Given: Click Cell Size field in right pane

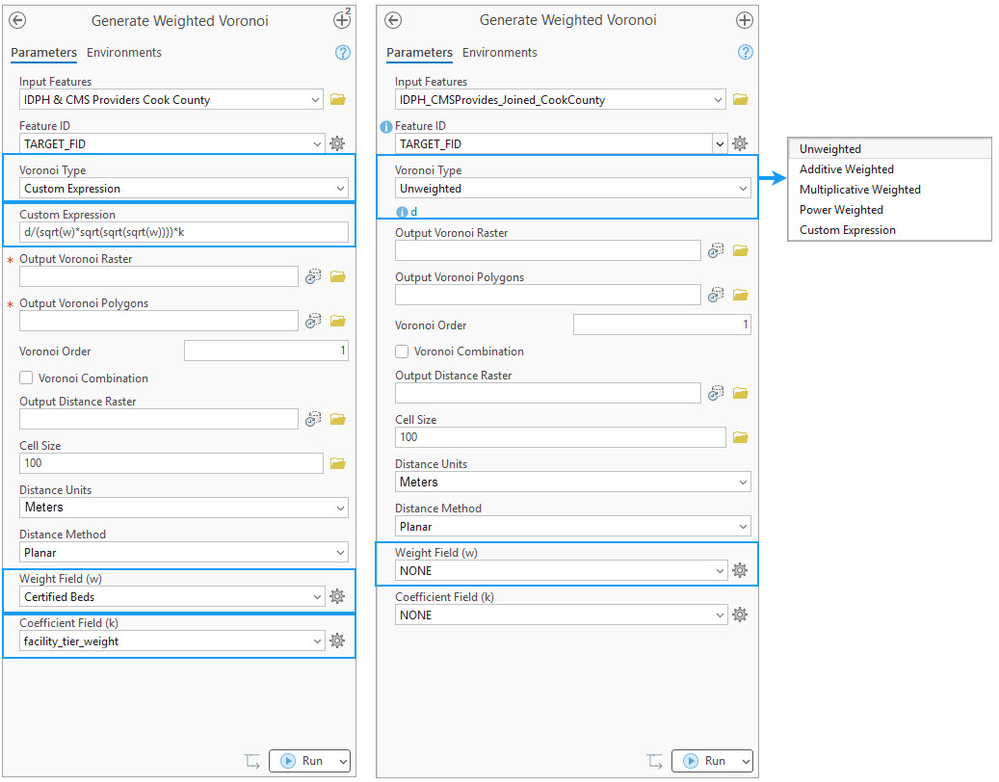Looking at the screenshot, I should [x=560, y=437].
